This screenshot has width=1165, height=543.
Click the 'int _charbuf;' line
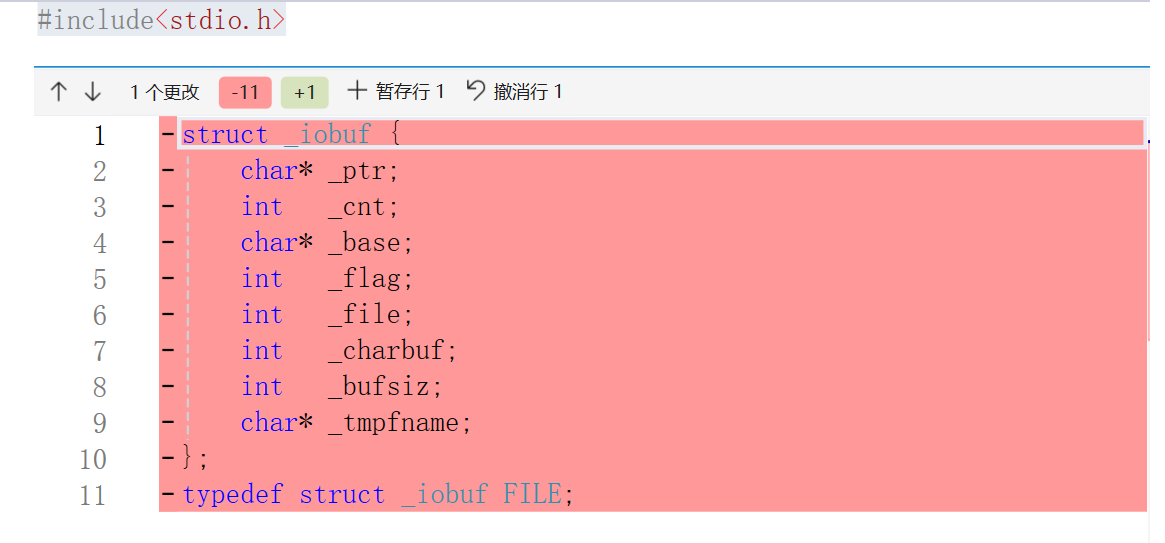(x=349, y=351)
